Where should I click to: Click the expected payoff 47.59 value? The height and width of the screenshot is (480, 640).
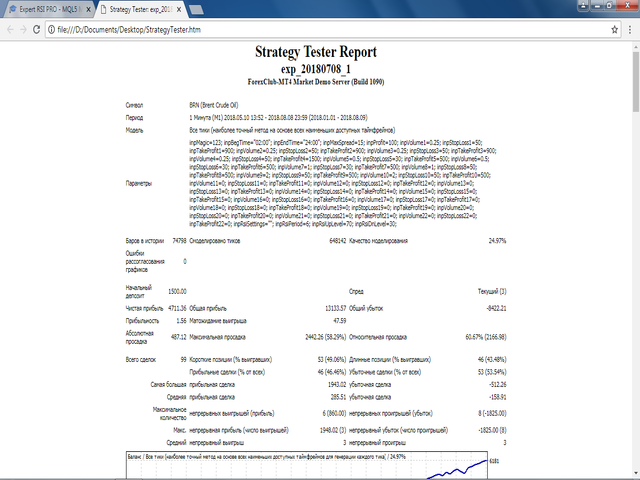pyautogui.click(x=340, y=321)
